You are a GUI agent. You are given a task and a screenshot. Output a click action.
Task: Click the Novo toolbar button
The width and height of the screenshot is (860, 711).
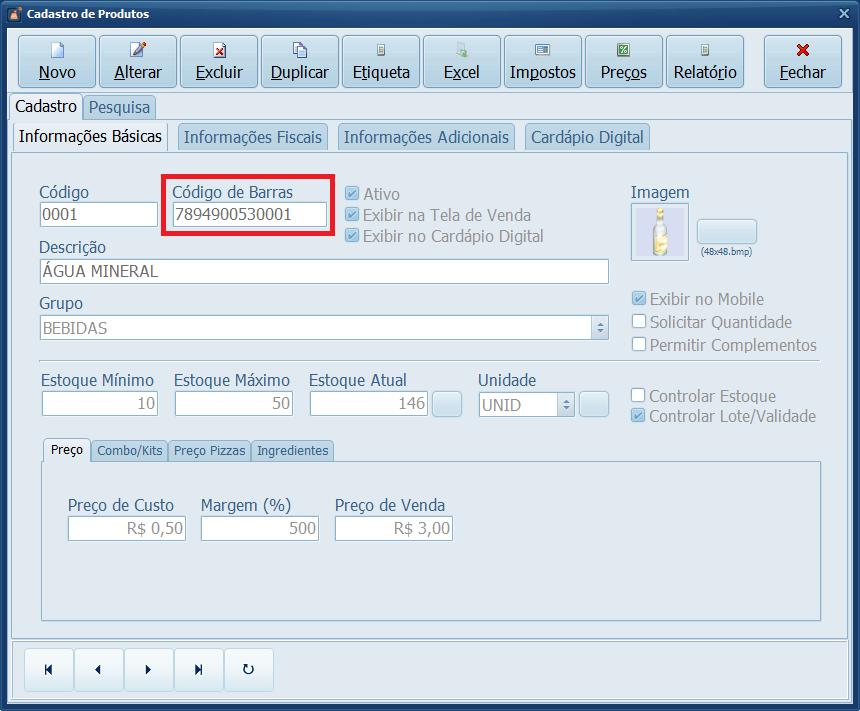[x=57, y=62]
